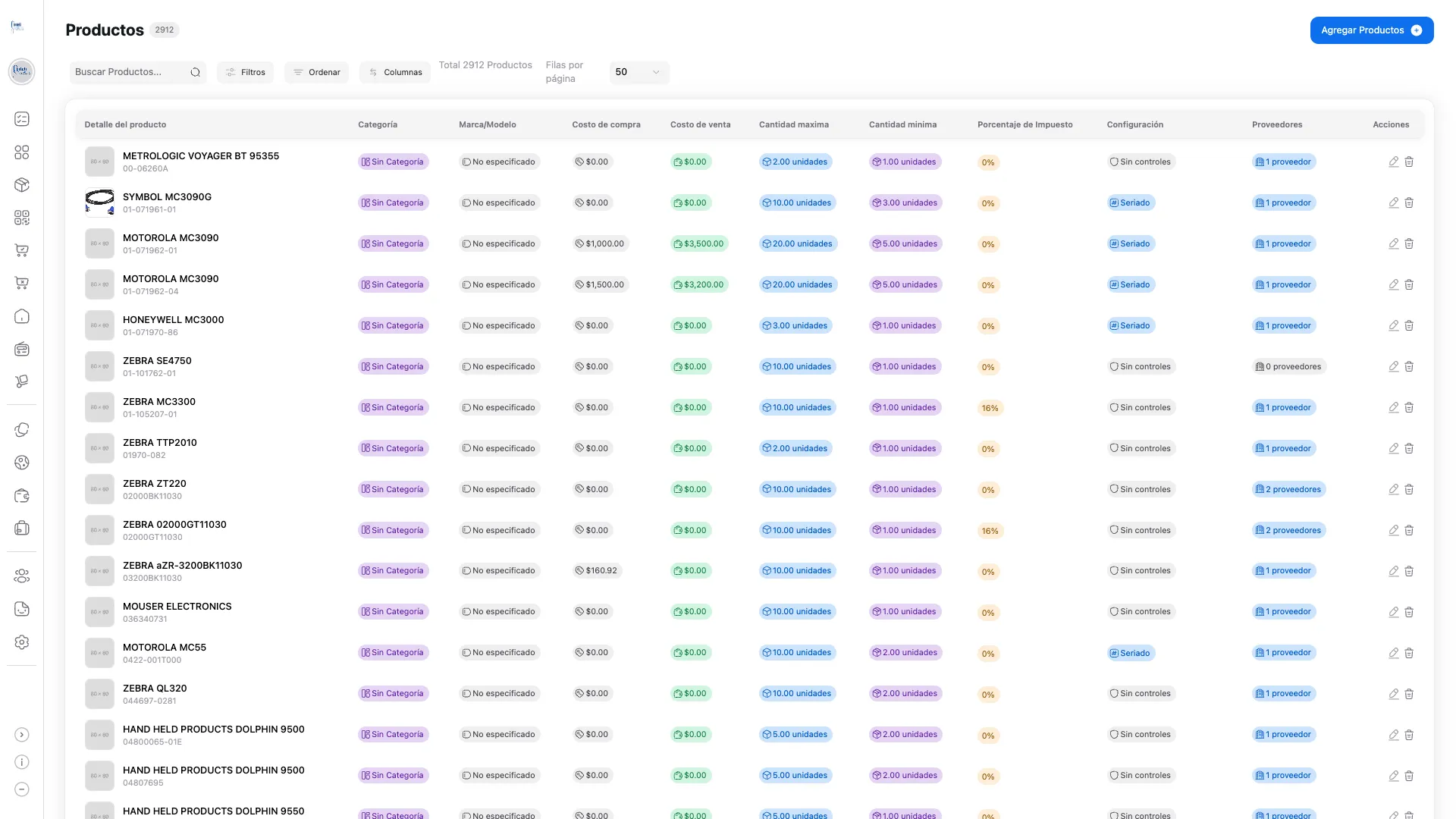Open the four-circle dashboard icon in the sidebar
This screenshot has height=819, width=1456.
point(22,152)
